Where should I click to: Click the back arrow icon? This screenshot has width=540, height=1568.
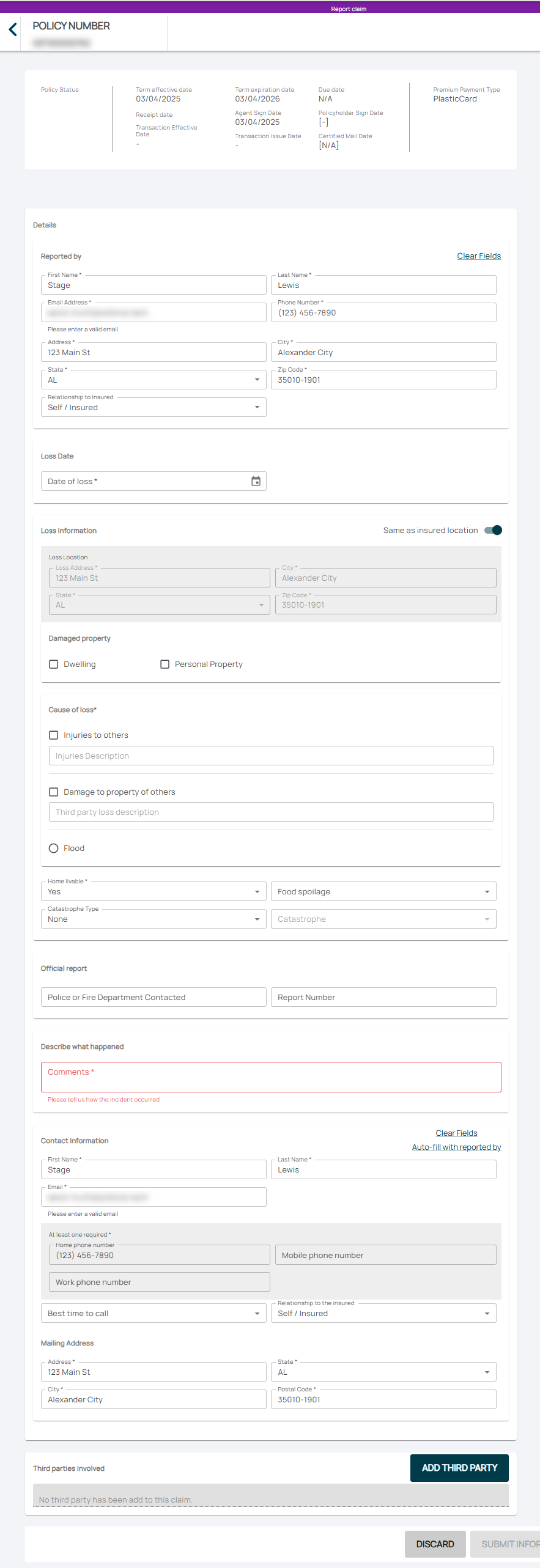pyautogui.click(x=13, y=29)
